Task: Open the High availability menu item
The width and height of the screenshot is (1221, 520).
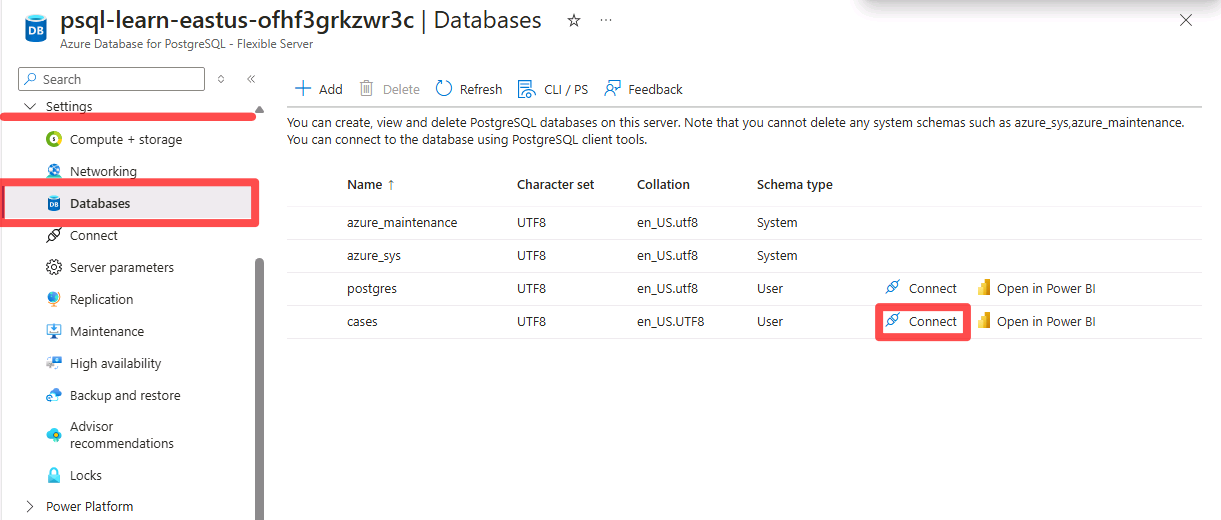Action: pyautogui.click(x=115, y=363)
